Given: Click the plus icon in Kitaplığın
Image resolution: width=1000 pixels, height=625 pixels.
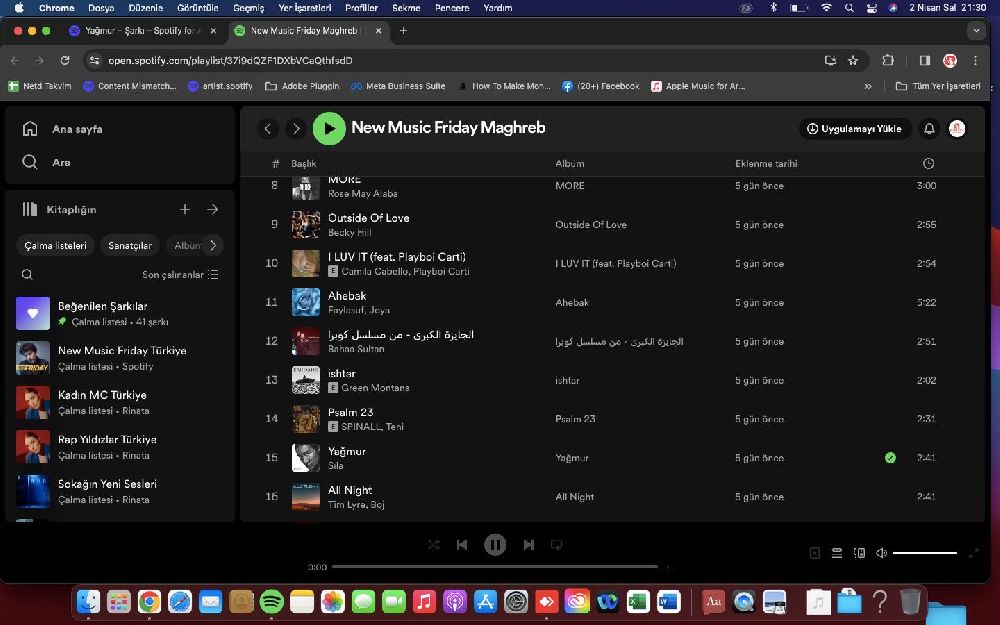Looking at the screenshot, I should tap(185, 209).
